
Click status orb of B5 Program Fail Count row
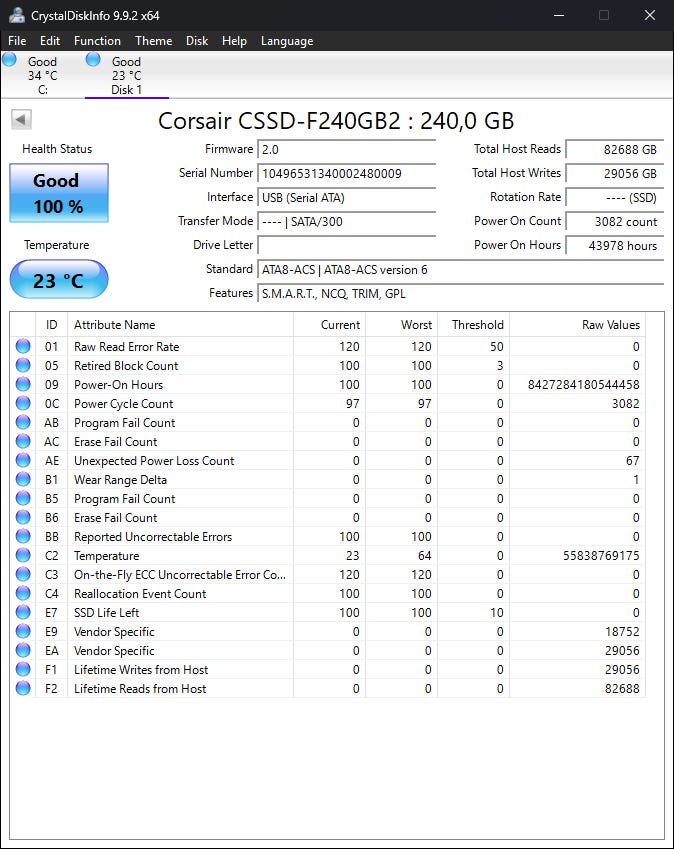23,498
